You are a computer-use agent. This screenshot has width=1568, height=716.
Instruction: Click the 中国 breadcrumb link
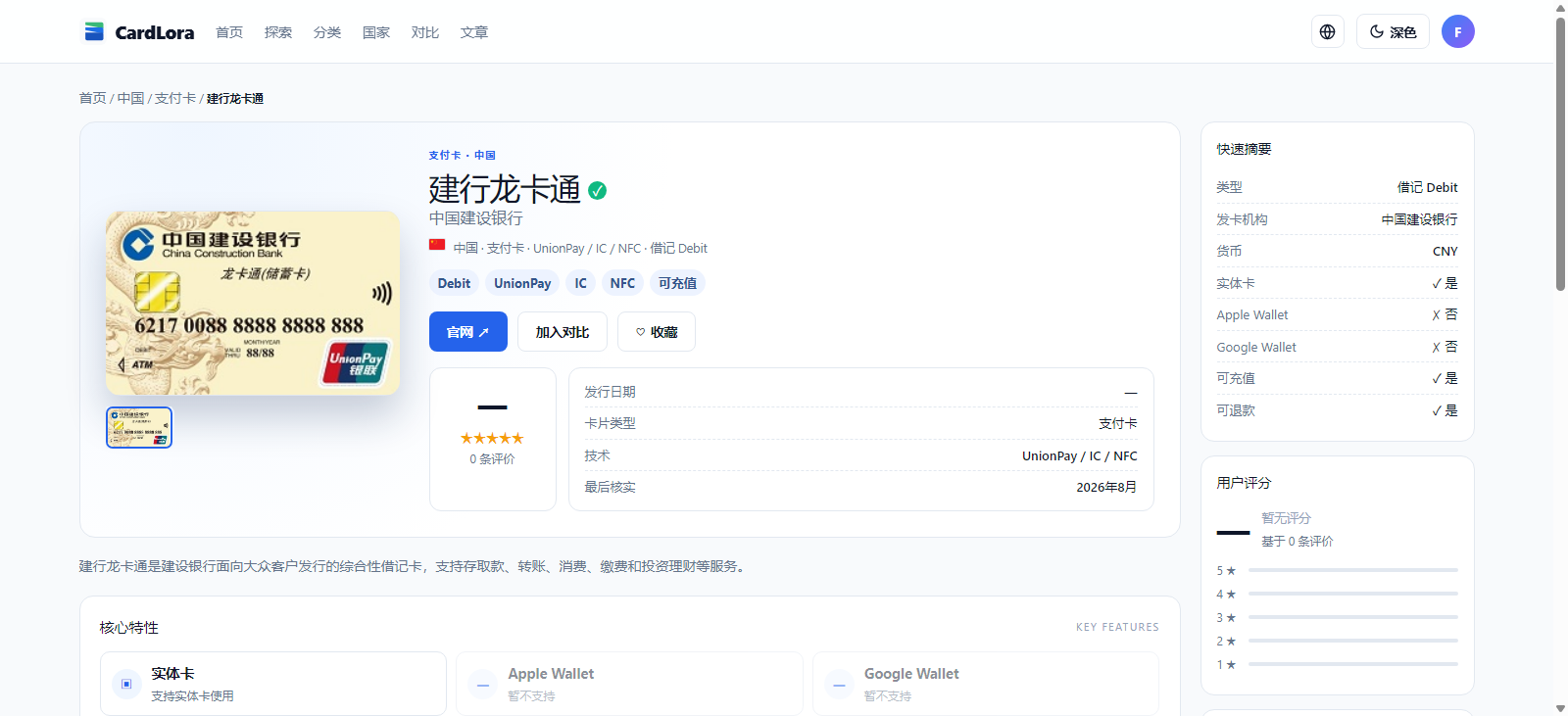(131, 98)
